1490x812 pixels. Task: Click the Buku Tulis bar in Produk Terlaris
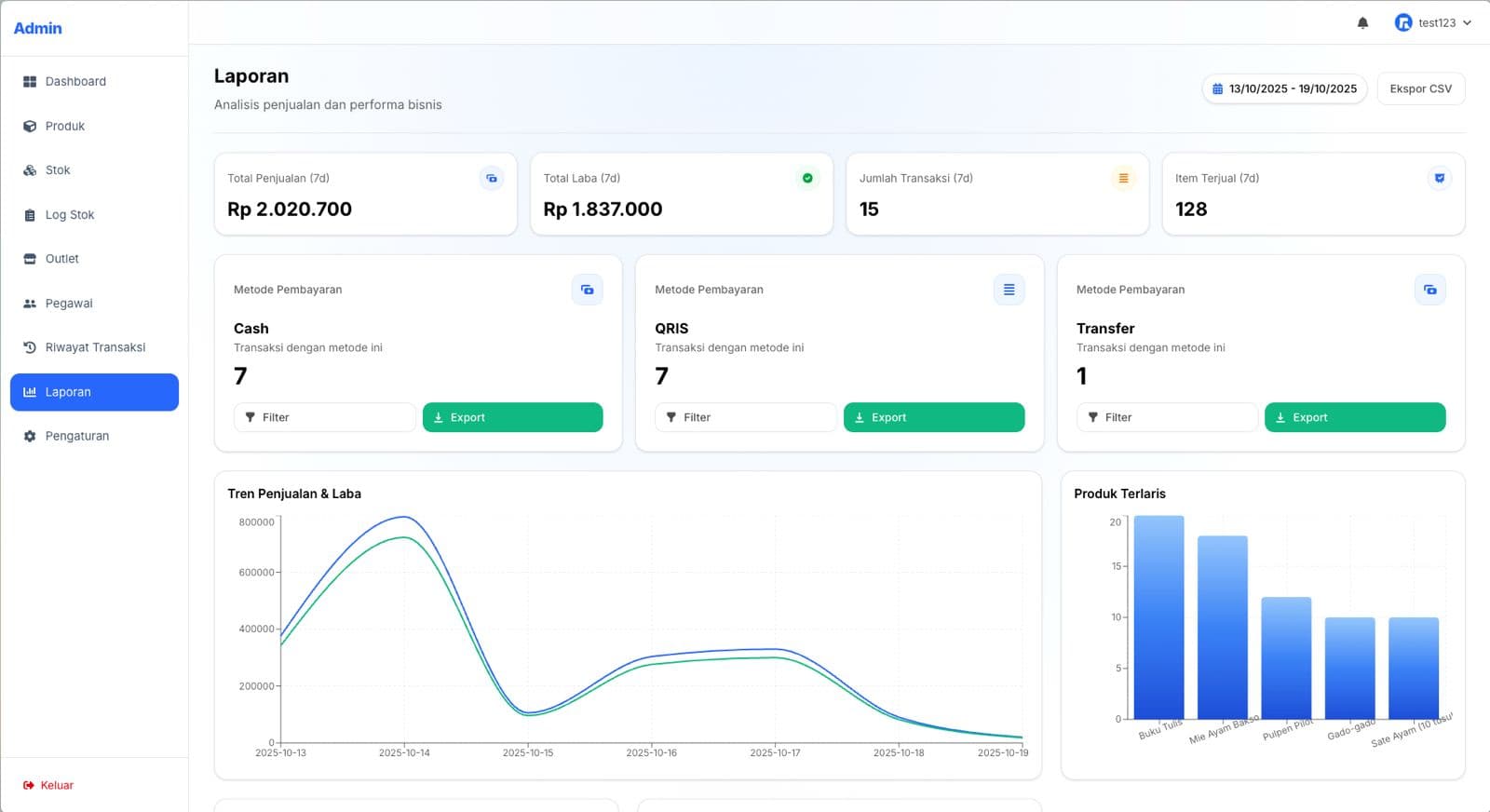coord(1158,616)
